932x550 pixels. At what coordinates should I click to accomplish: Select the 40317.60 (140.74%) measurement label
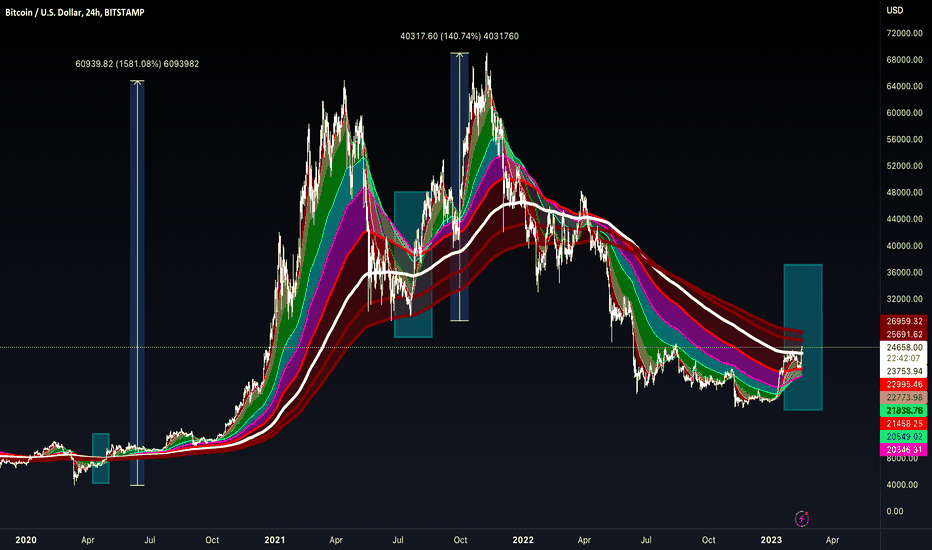click(x=459, y=36)
